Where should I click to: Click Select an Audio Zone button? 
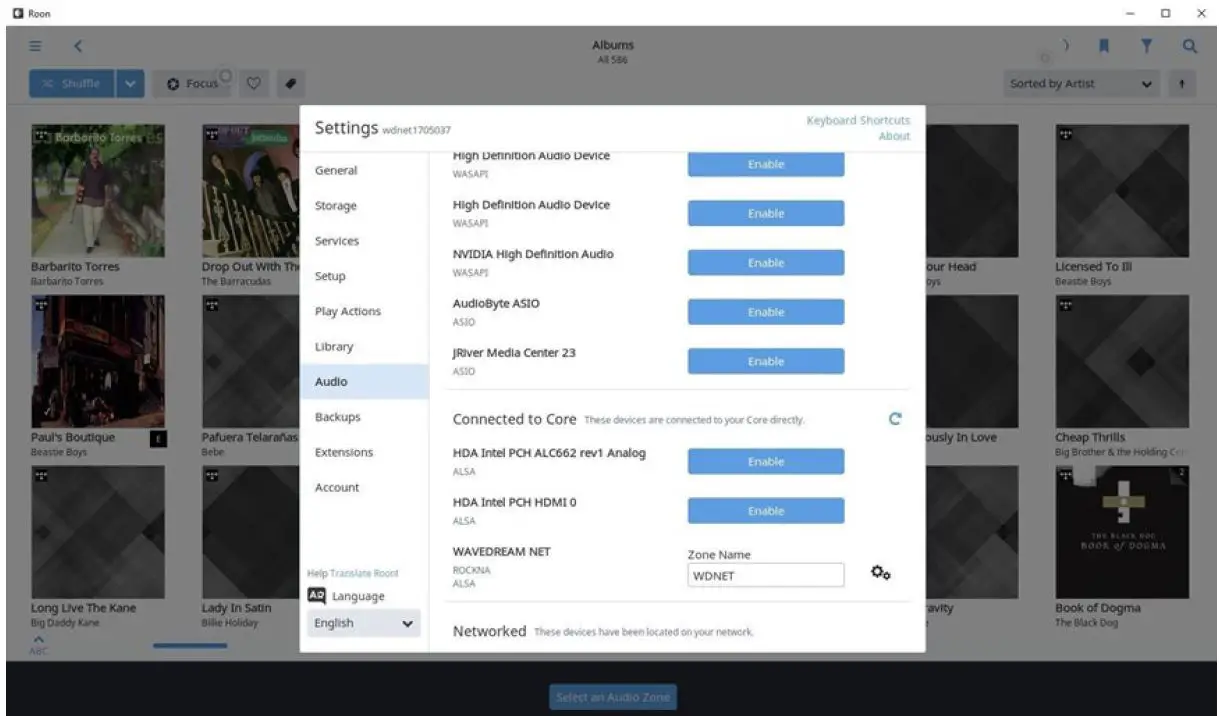tap(613, 697)
